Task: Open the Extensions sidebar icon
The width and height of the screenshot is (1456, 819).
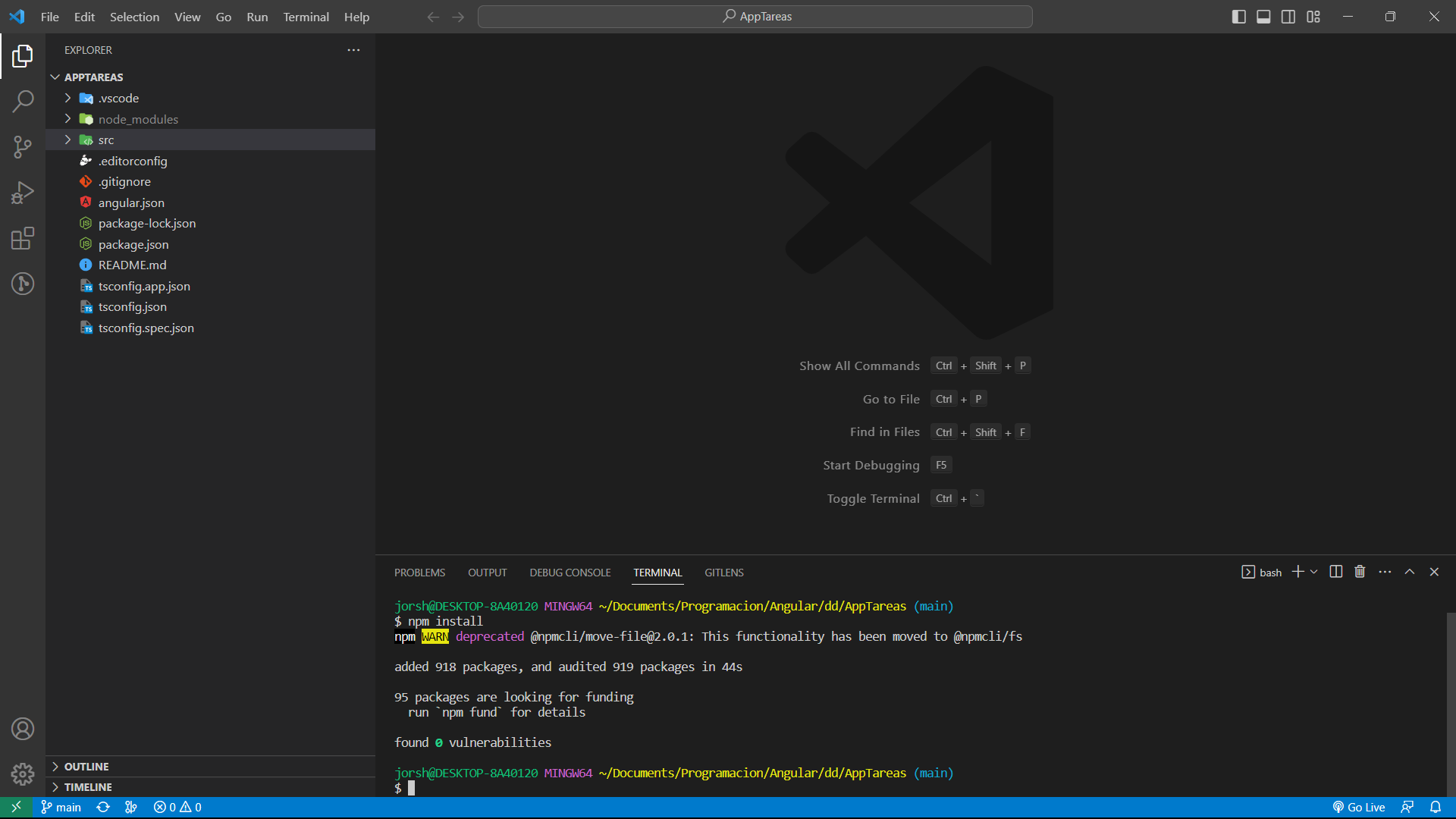Action: 22,238
